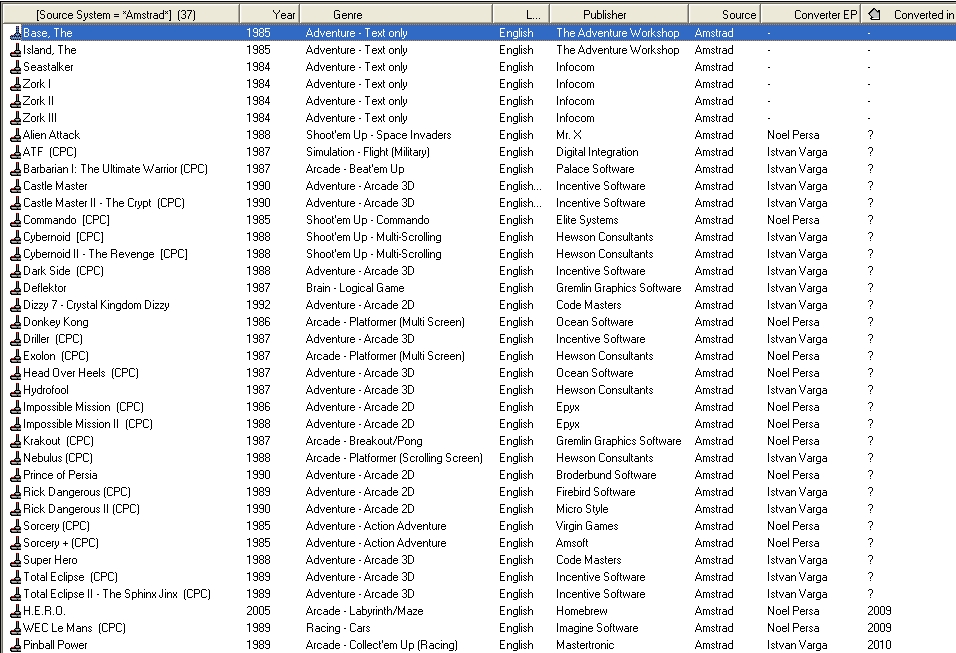Select Dizzy 7 - Crystal Kingdom Dizzy
This screenshot has width=956, height=653.
click(x=96, y=305)
